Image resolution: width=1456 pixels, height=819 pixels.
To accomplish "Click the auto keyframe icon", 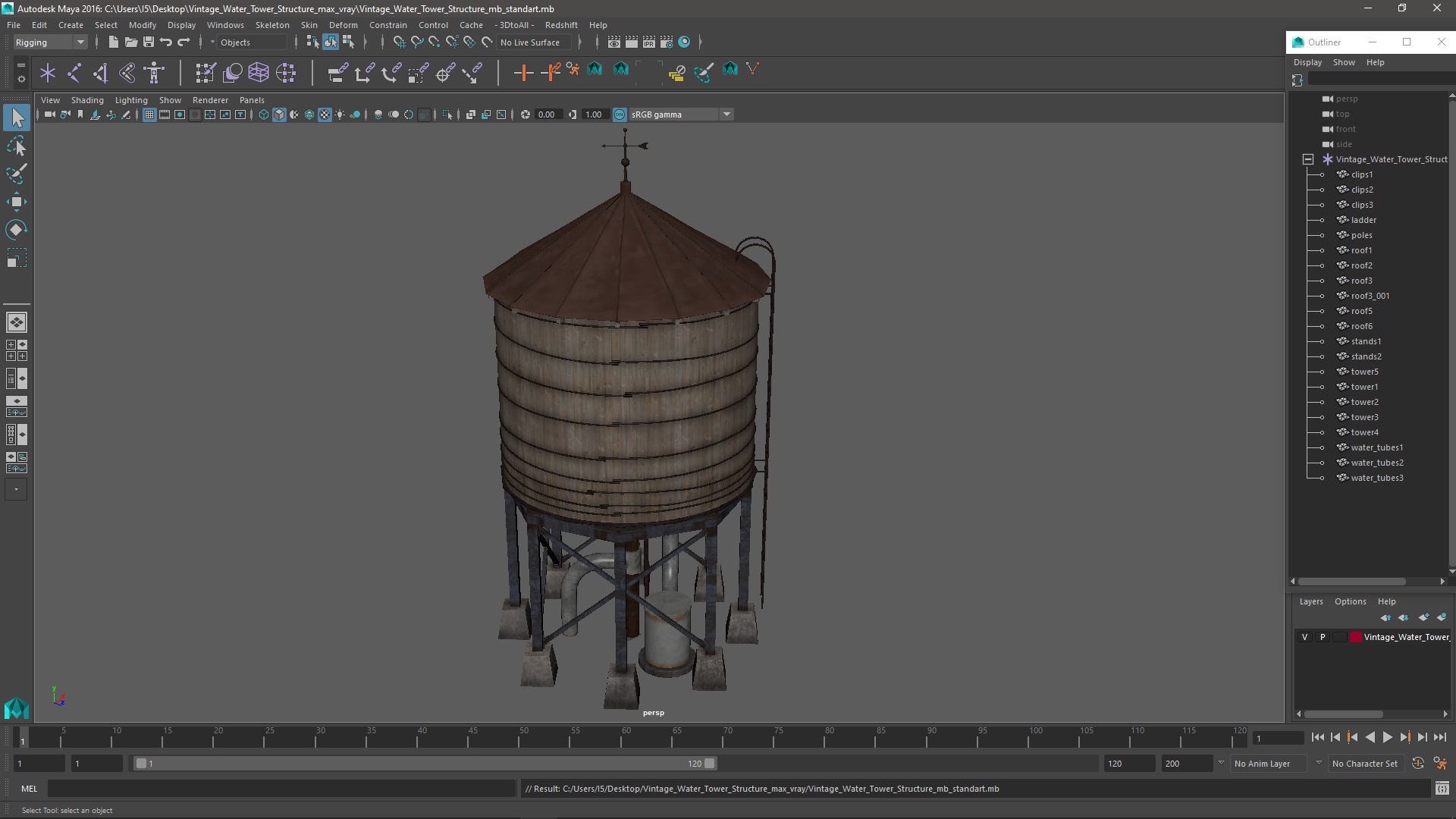I will 1417,764.
